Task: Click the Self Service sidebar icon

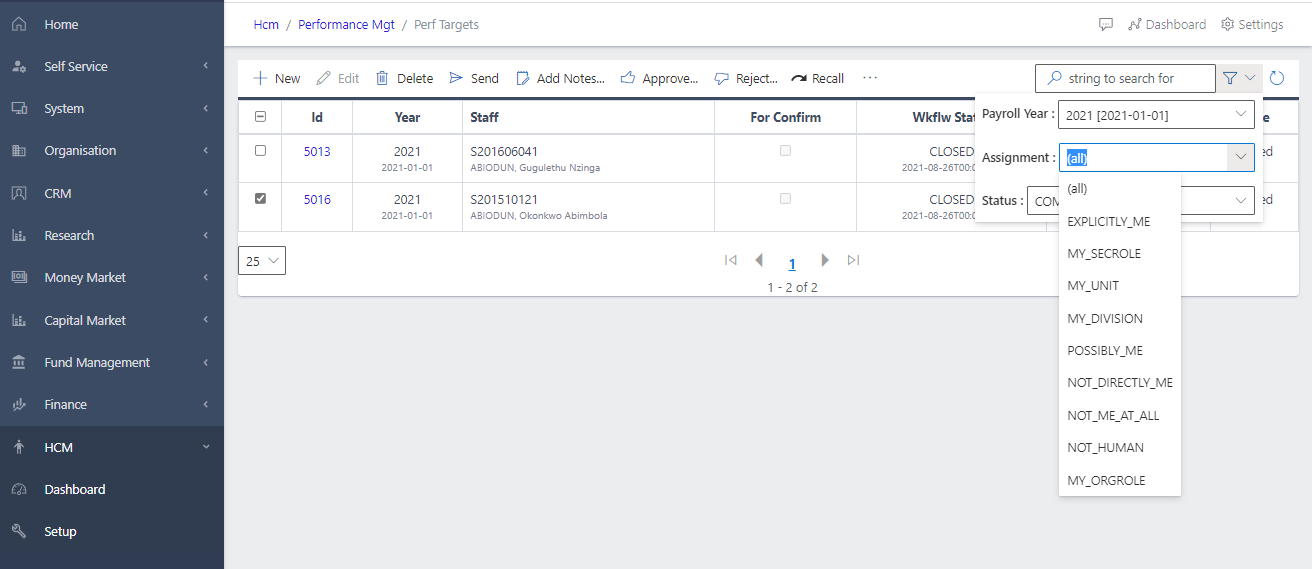Action: pyautogui.click(x=19, y=67)
